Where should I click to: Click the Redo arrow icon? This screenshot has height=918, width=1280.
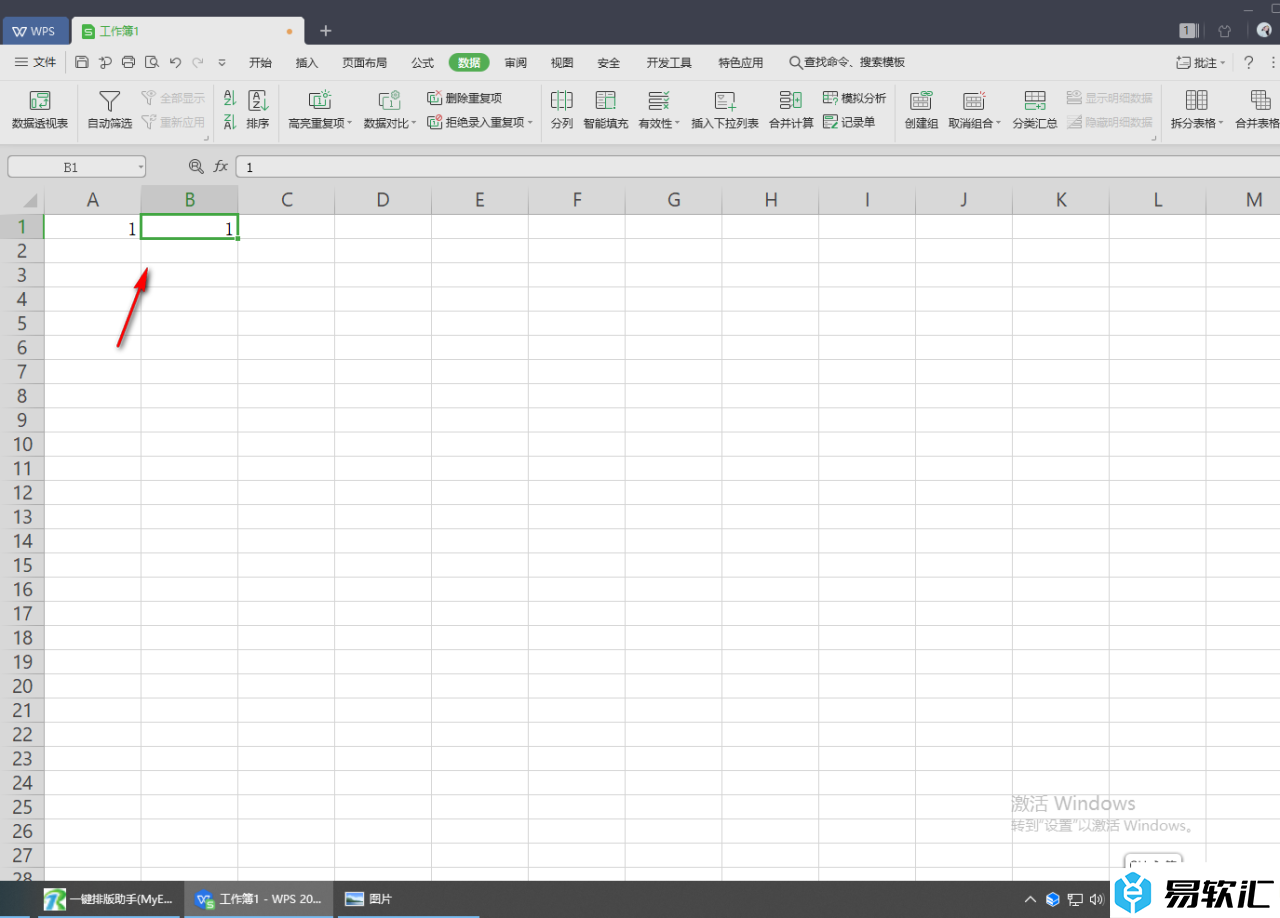(x=198, y=62)
